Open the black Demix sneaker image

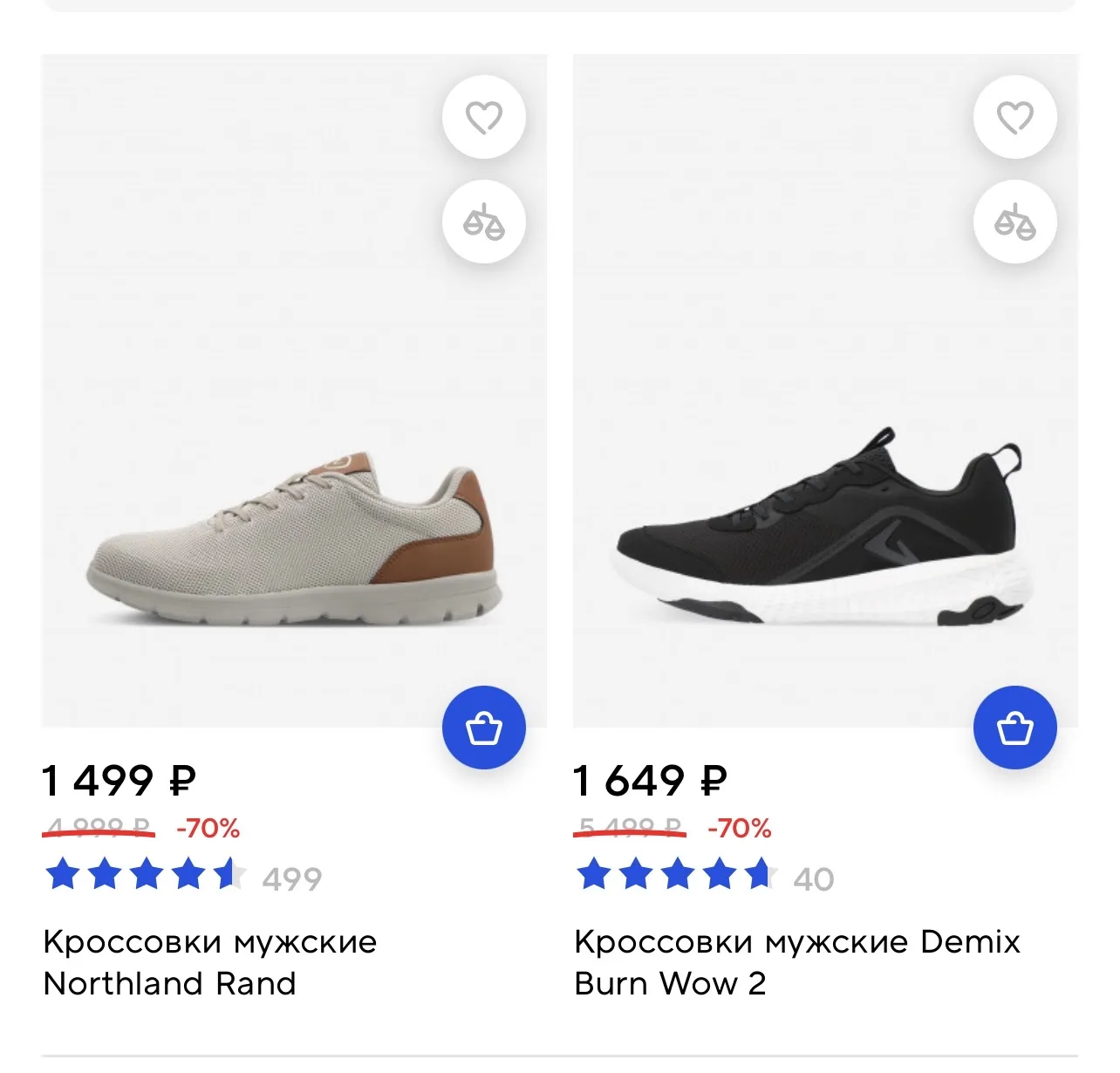tap(825, 391)
